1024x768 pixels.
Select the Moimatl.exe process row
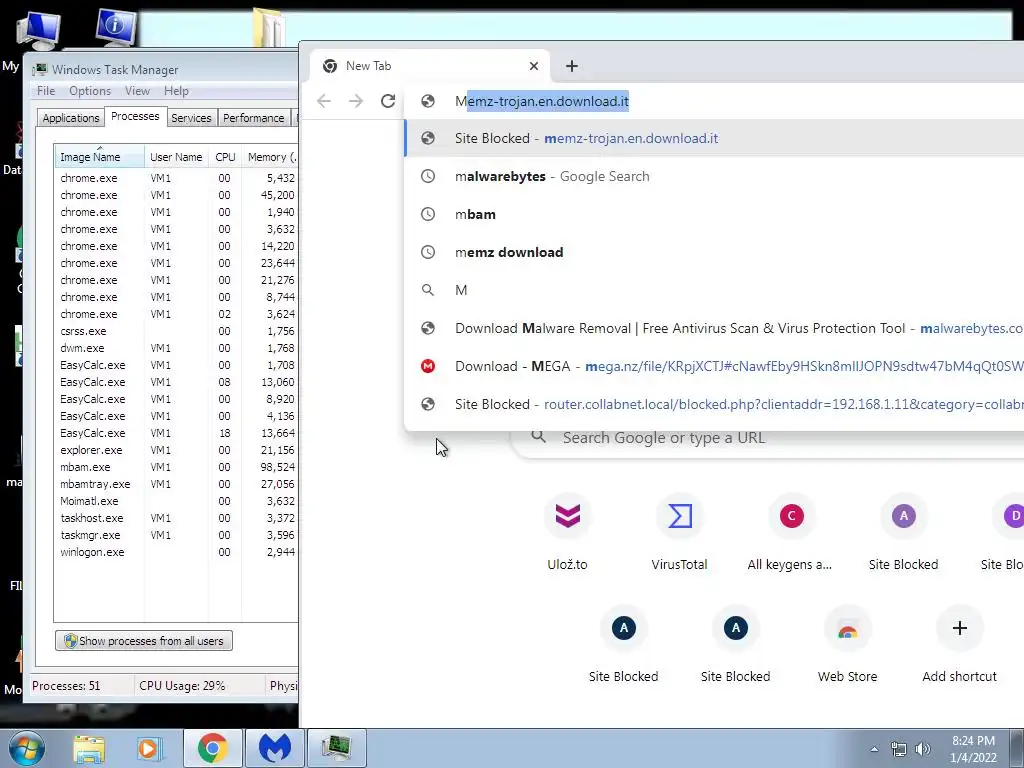(176, 501)
